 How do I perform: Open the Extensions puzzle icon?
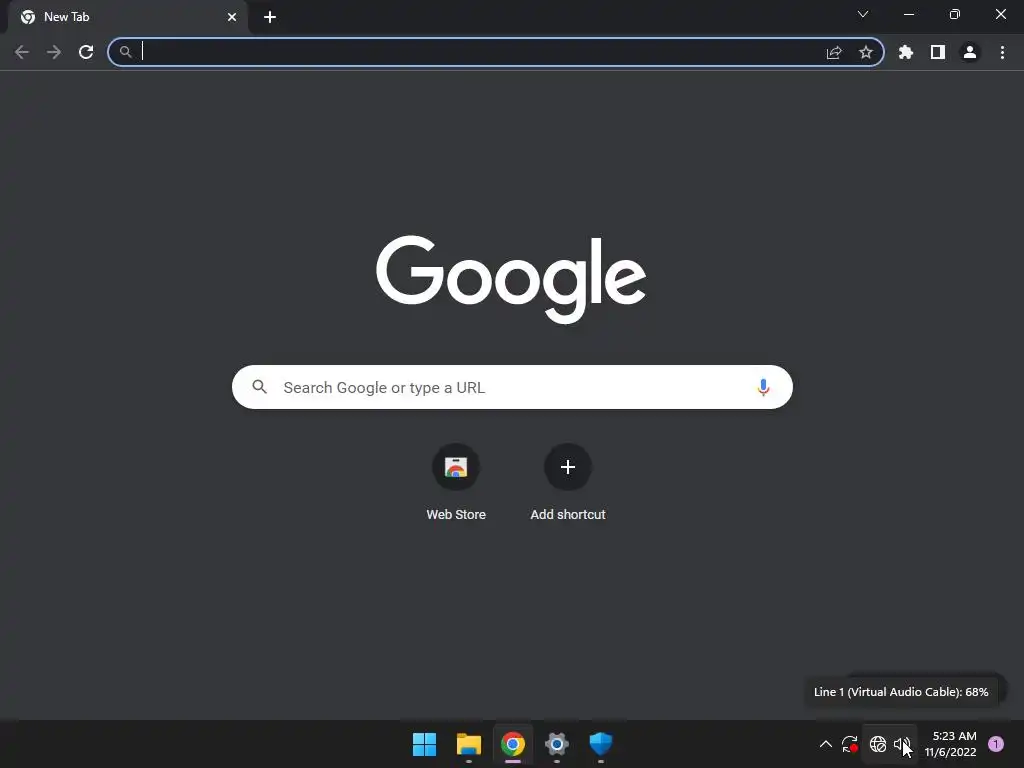pos(906,52)
